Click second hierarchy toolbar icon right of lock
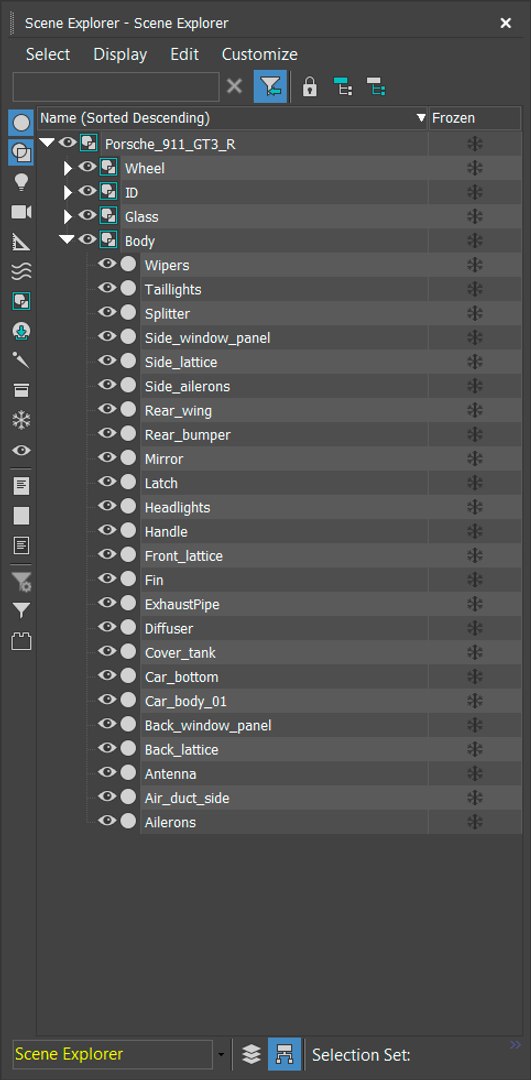The image size is (531, 1080). (375, 87)
